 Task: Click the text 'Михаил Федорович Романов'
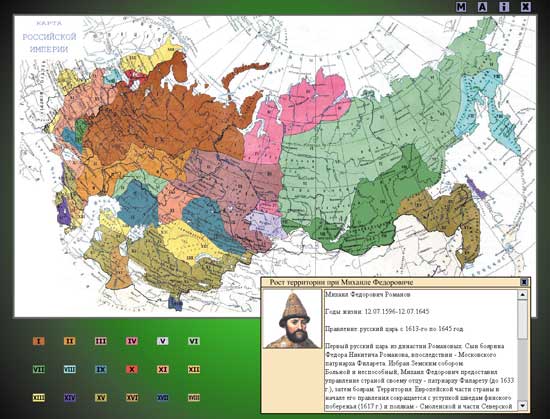[368, 295]
